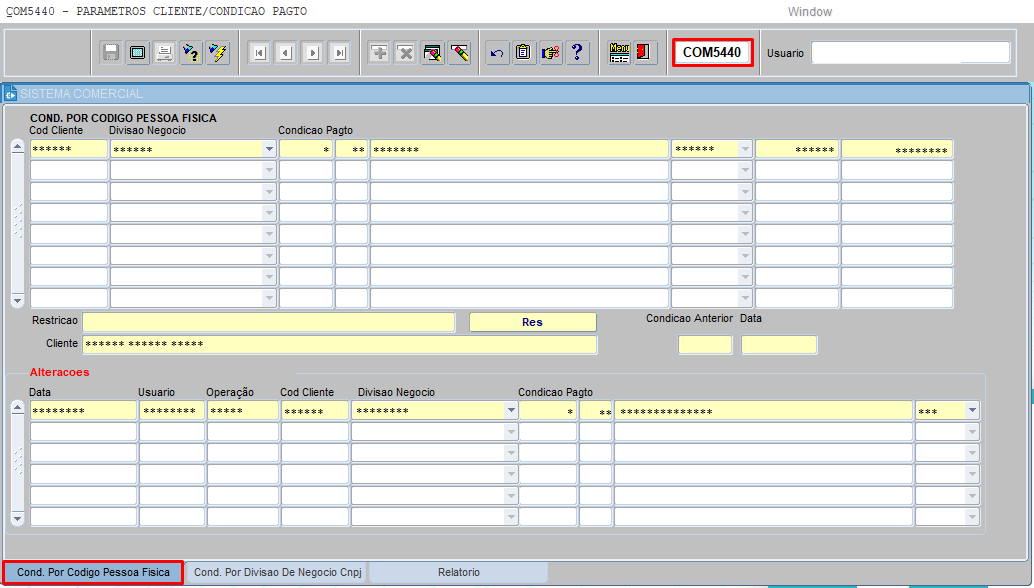
Task: Open the Help question mark icon
Action: pos(577,53)
